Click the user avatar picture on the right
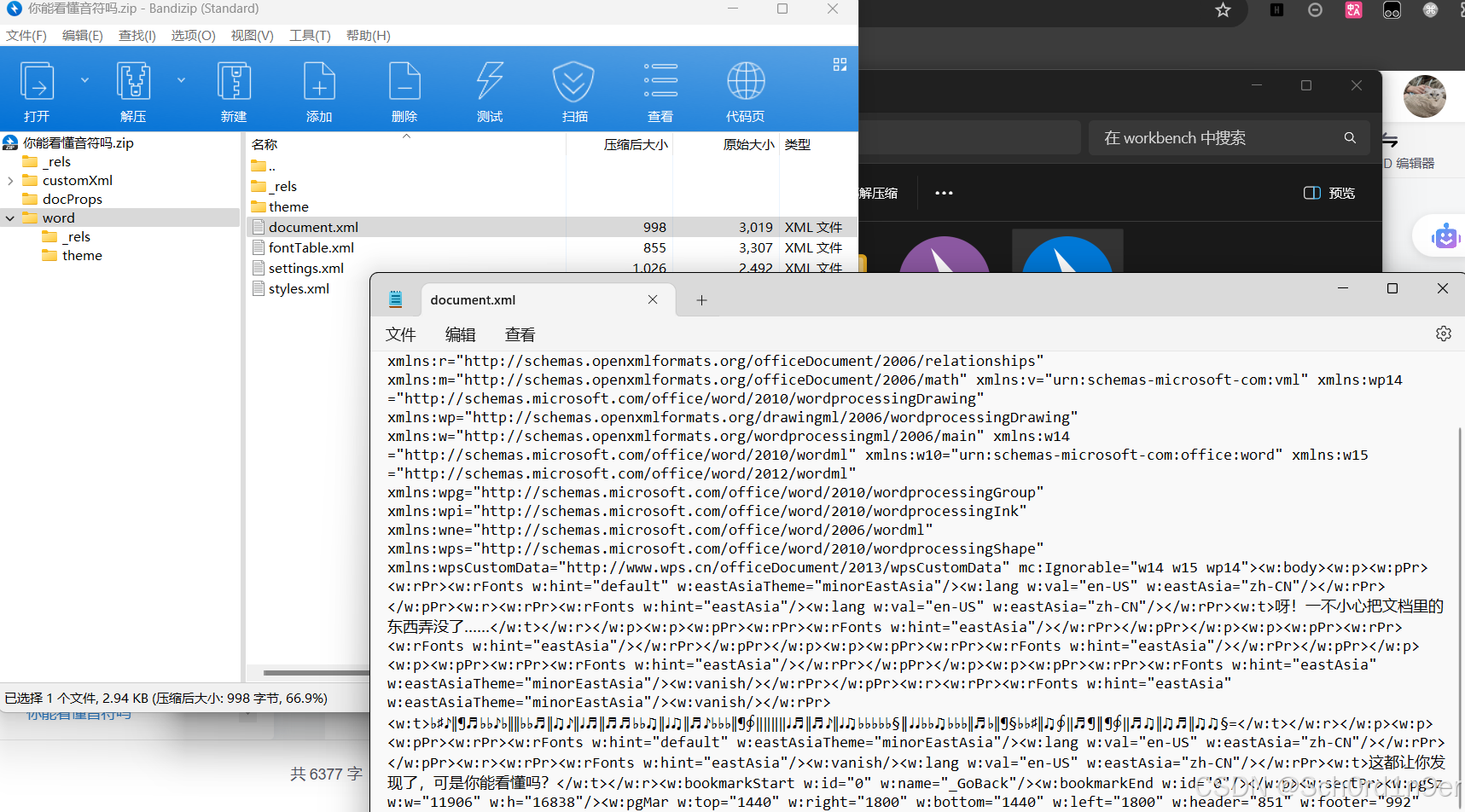Screen dimensions: 1465x812 [x=1424, y=96]
